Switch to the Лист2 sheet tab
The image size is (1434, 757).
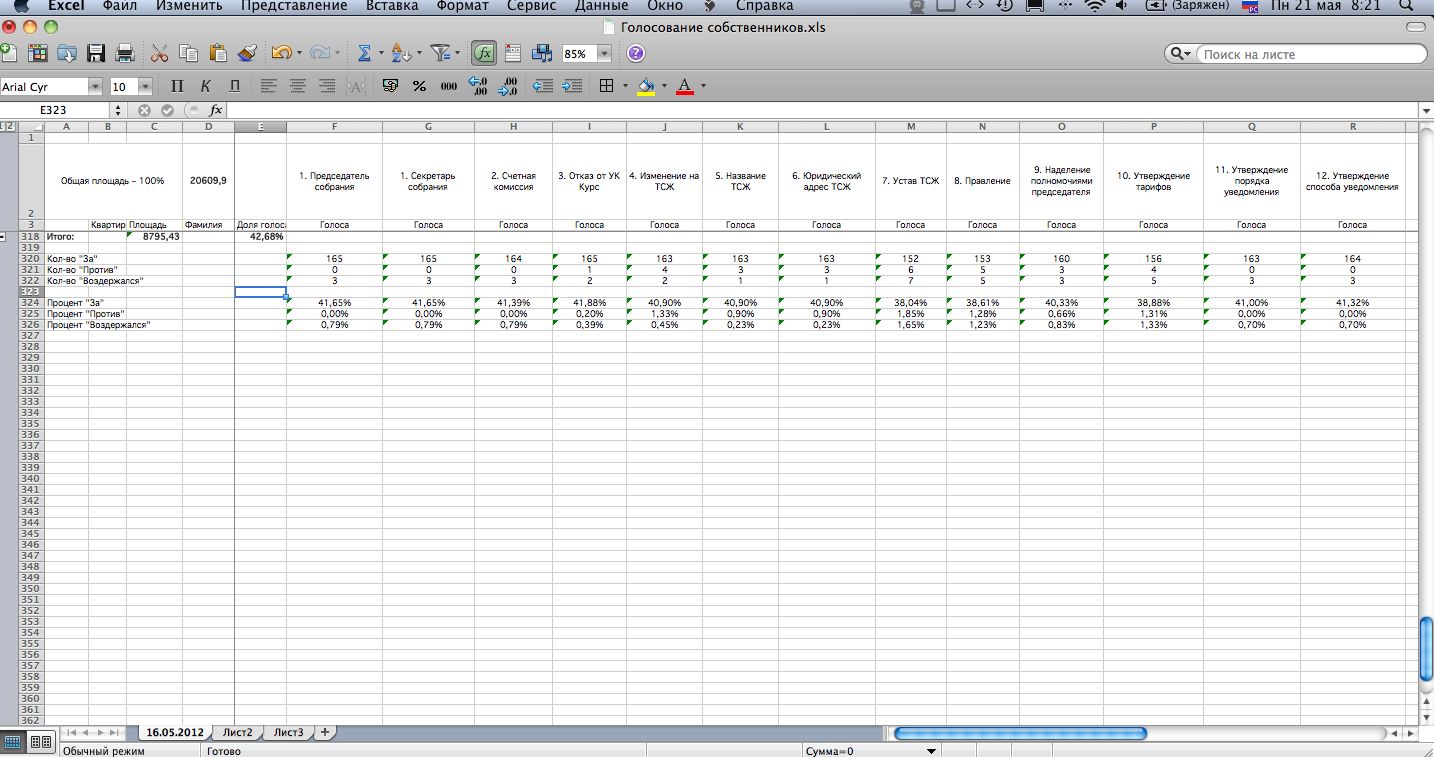click(238, 732)
